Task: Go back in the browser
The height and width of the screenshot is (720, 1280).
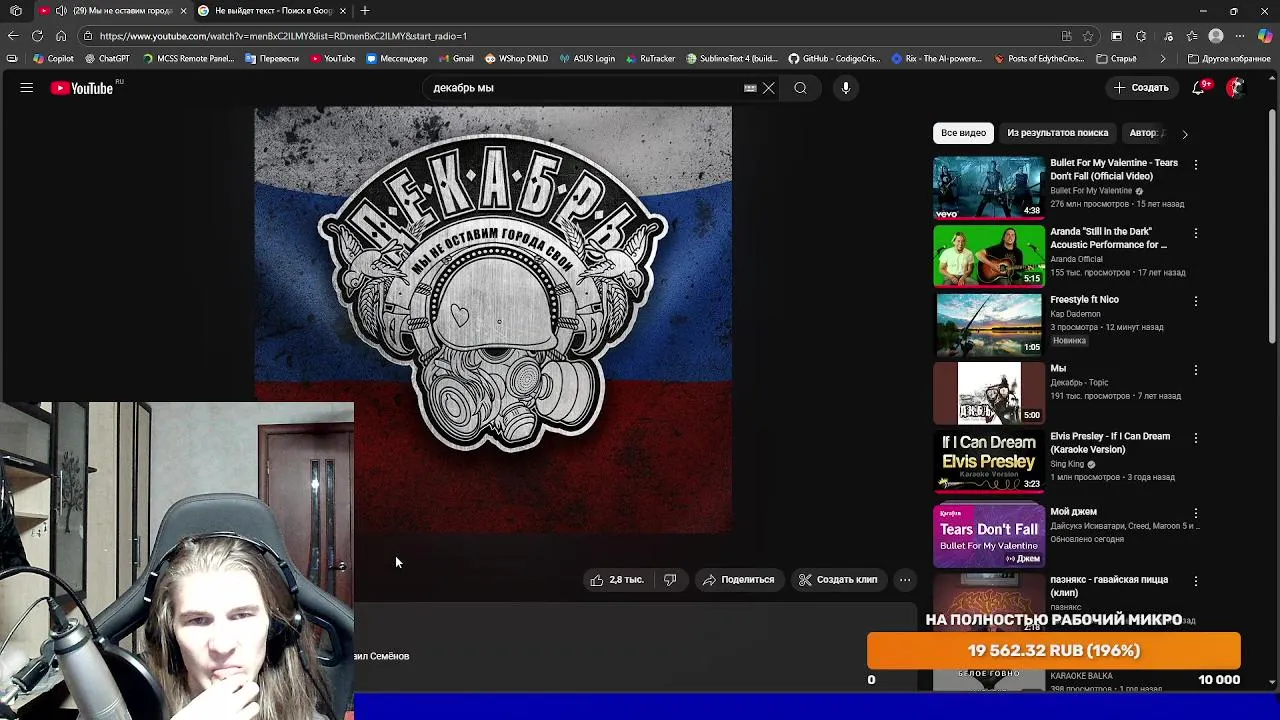Action: click(13, 36)
